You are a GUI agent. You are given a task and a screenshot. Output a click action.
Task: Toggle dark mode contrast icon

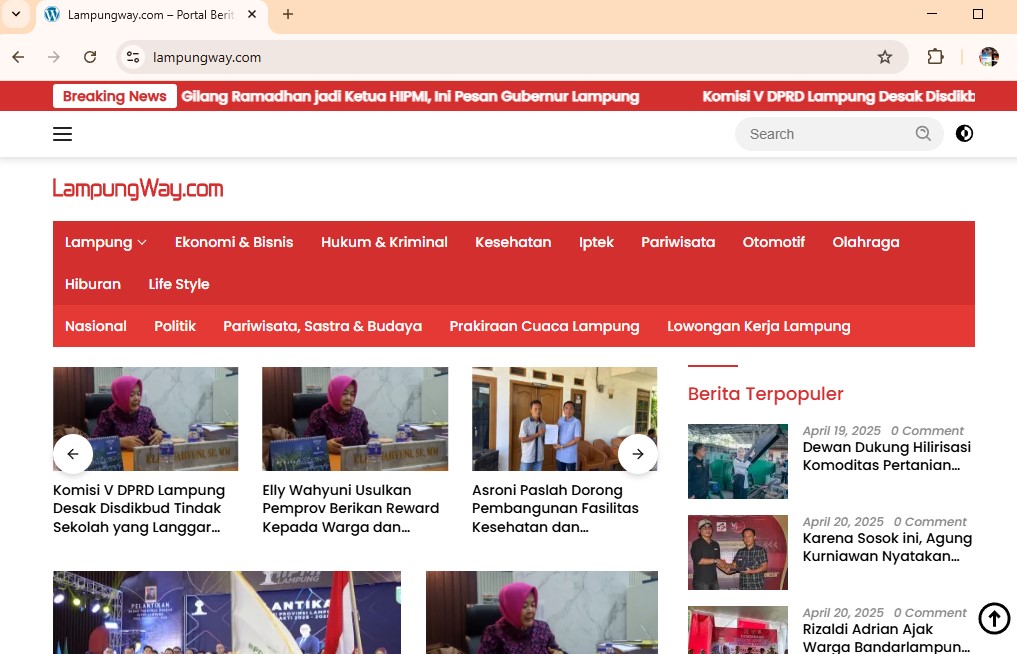(964, 134)
